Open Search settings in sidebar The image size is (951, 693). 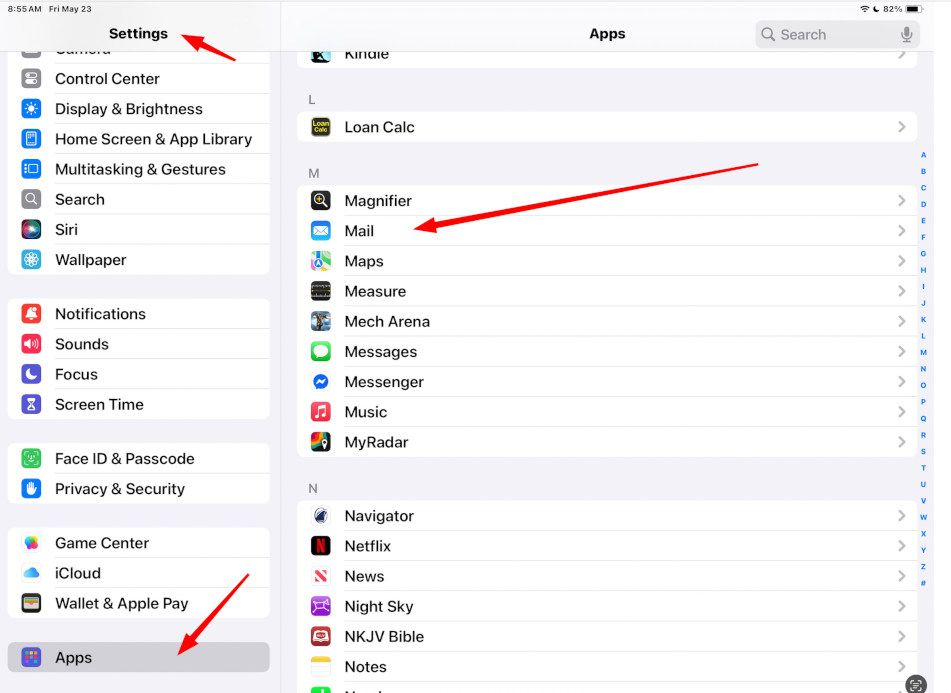pos(138,199)
